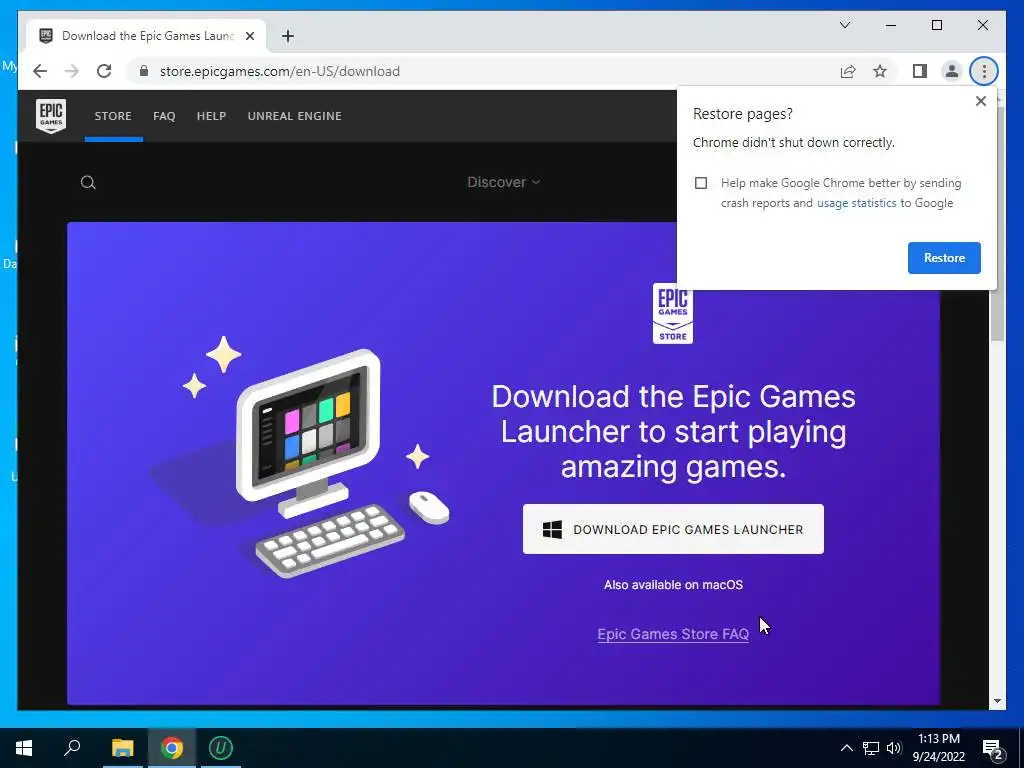Close the Epic Games Launcher tab
The image size is (1024, 768).
click(x=249, y=36)
